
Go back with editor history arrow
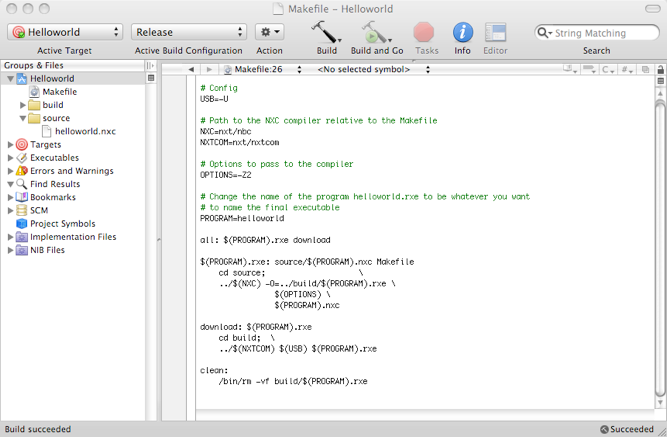[191, 69]
